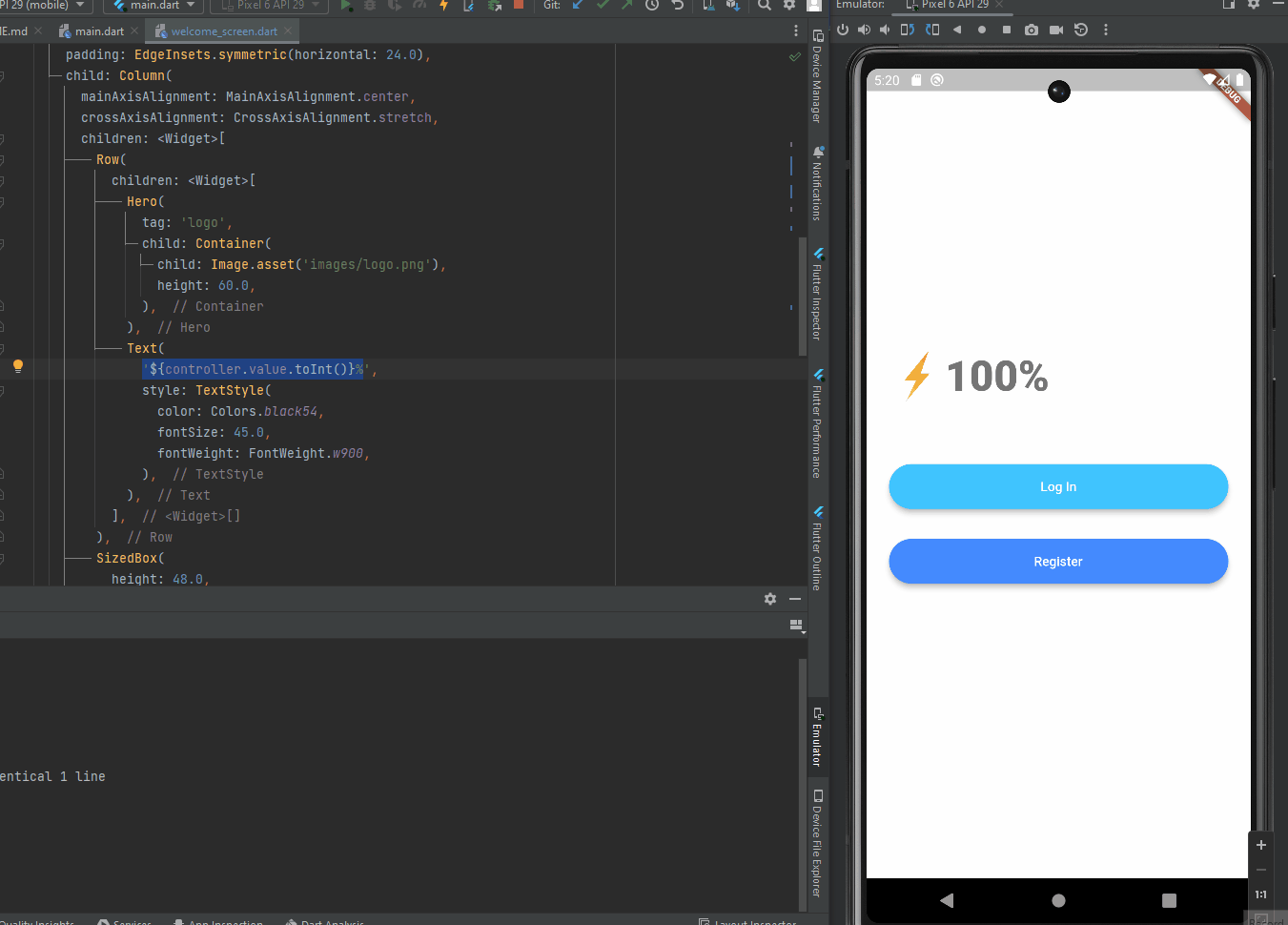Zoom the emulator in with the plus control

click(x=1260, y=844)
